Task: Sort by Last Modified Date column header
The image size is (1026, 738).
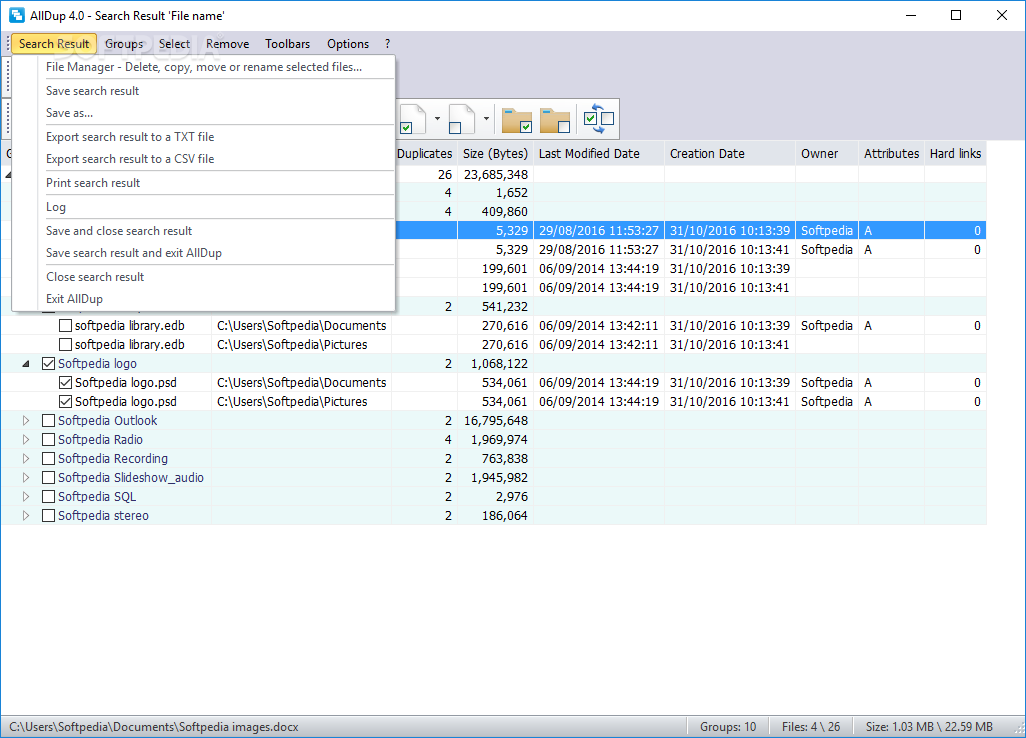Action: tap(599, 154)
